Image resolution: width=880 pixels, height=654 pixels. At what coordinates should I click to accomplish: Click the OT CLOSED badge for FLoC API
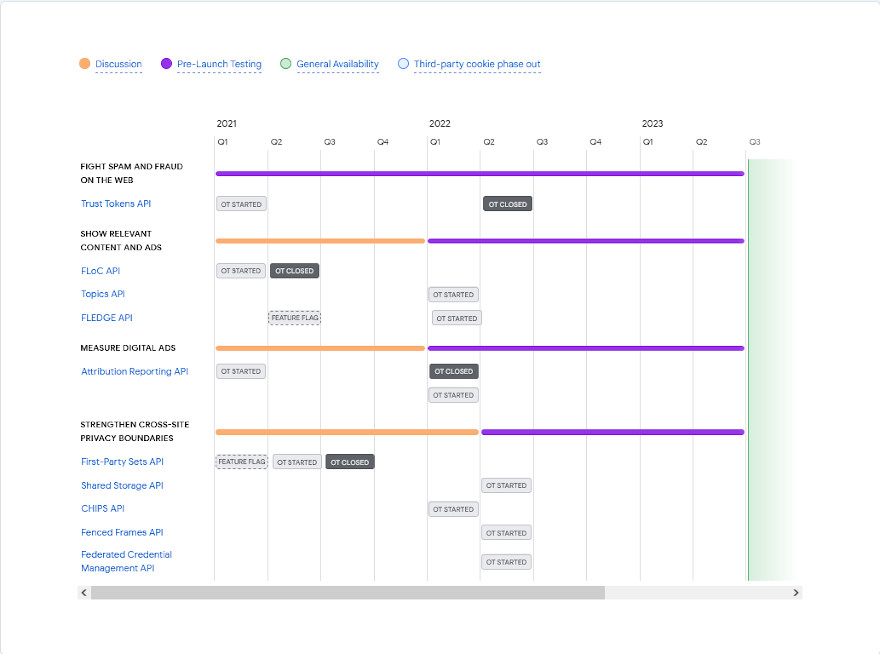click(294, 270)
